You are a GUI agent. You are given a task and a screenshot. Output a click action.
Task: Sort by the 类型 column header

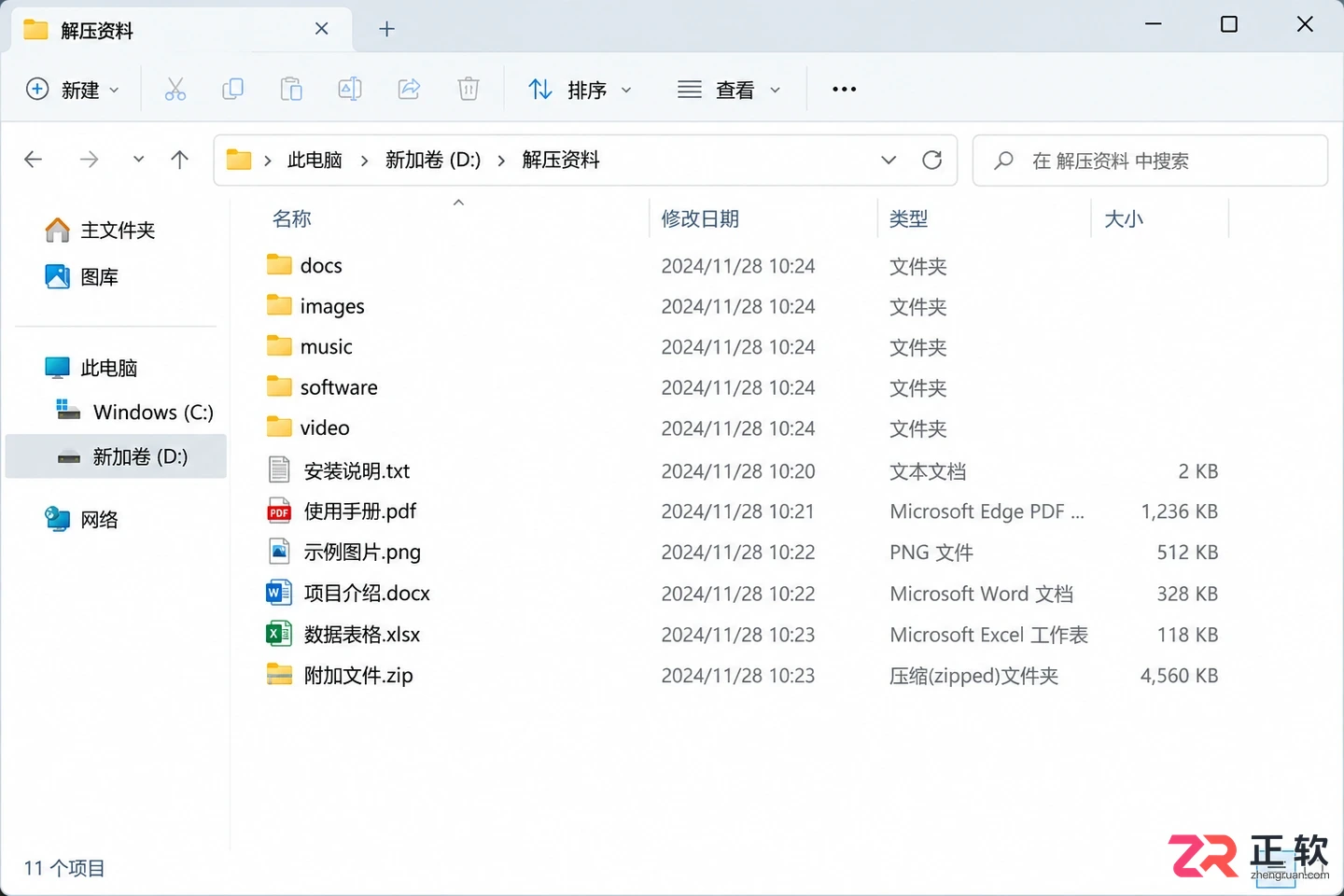click(x=909, y=219)
